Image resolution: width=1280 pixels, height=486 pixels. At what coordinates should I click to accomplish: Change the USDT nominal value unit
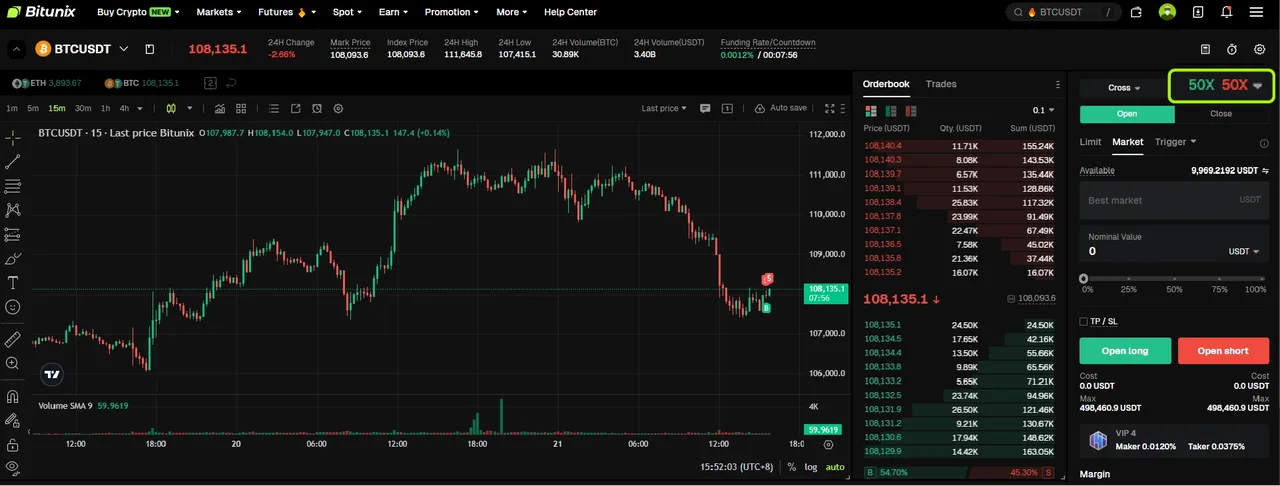1244,252
